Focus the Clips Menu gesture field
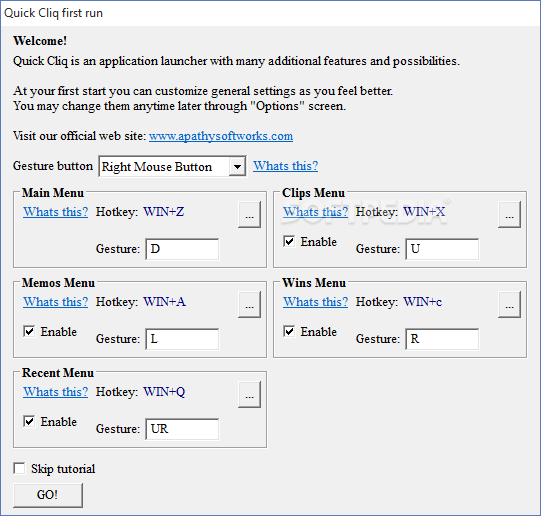The image size is (541, 516). pyautogui.click(x=442, y=249)
